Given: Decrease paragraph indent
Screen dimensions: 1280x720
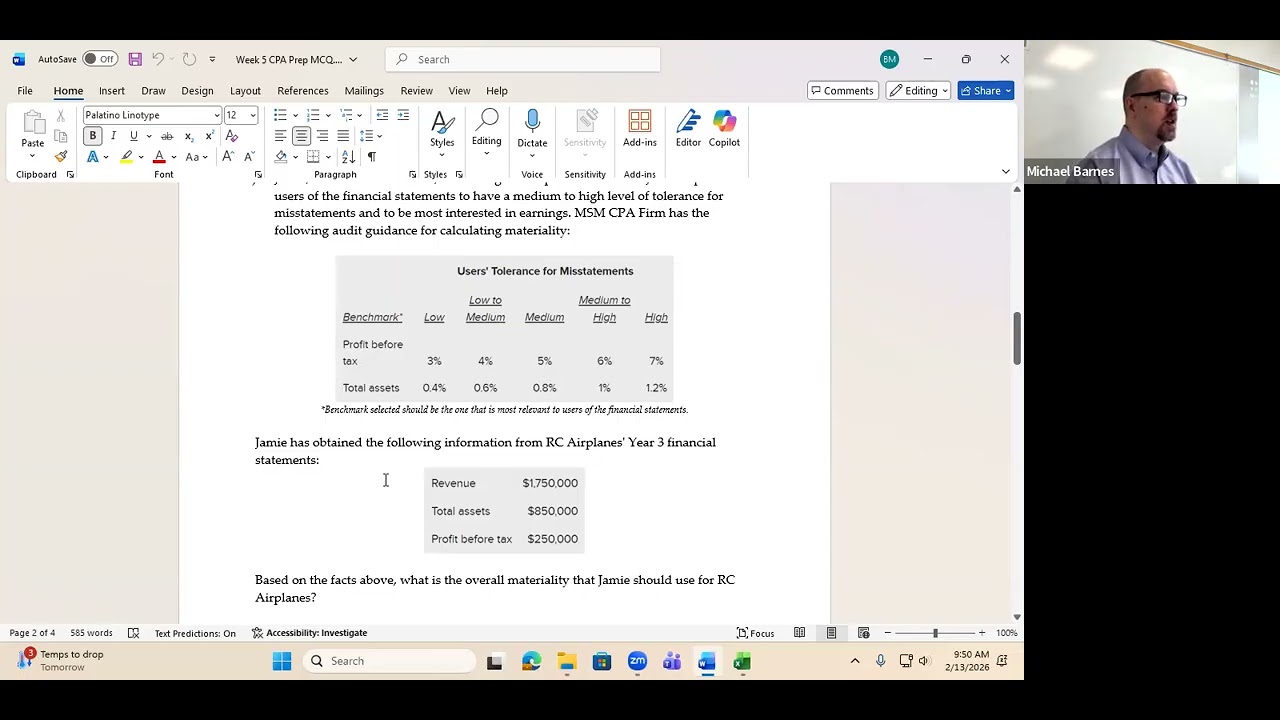Looking at the screenshot, I should coord(382,115).
